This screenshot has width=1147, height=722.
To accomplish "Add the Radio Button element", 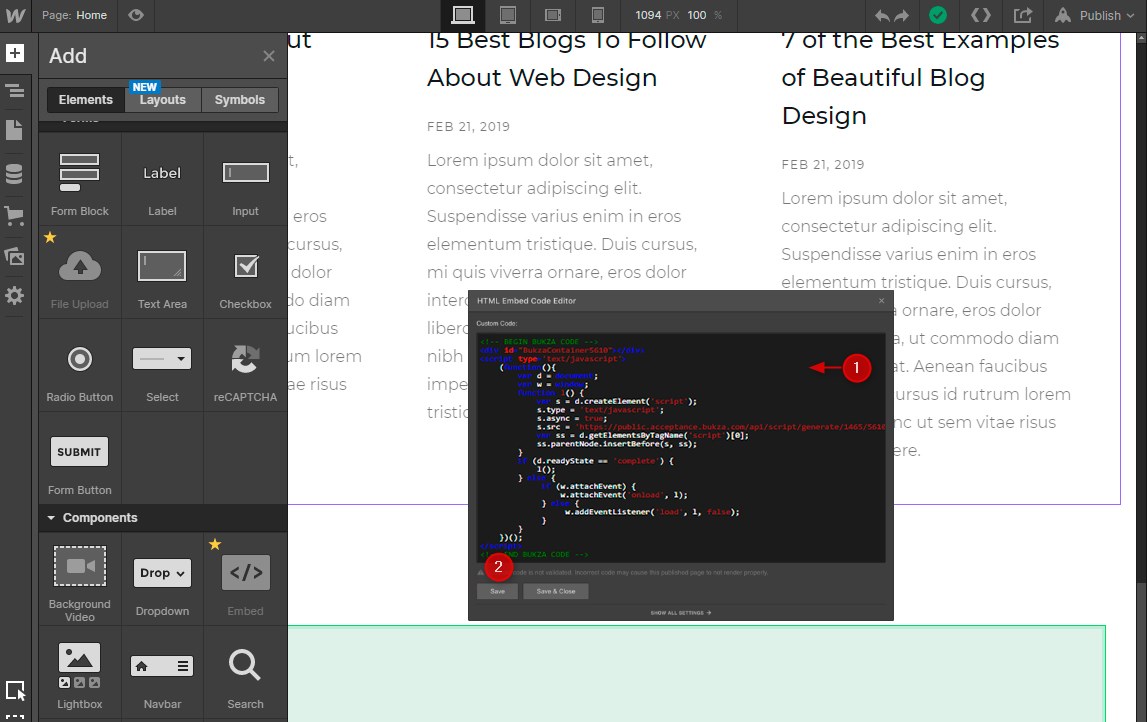I will point(80,367).
